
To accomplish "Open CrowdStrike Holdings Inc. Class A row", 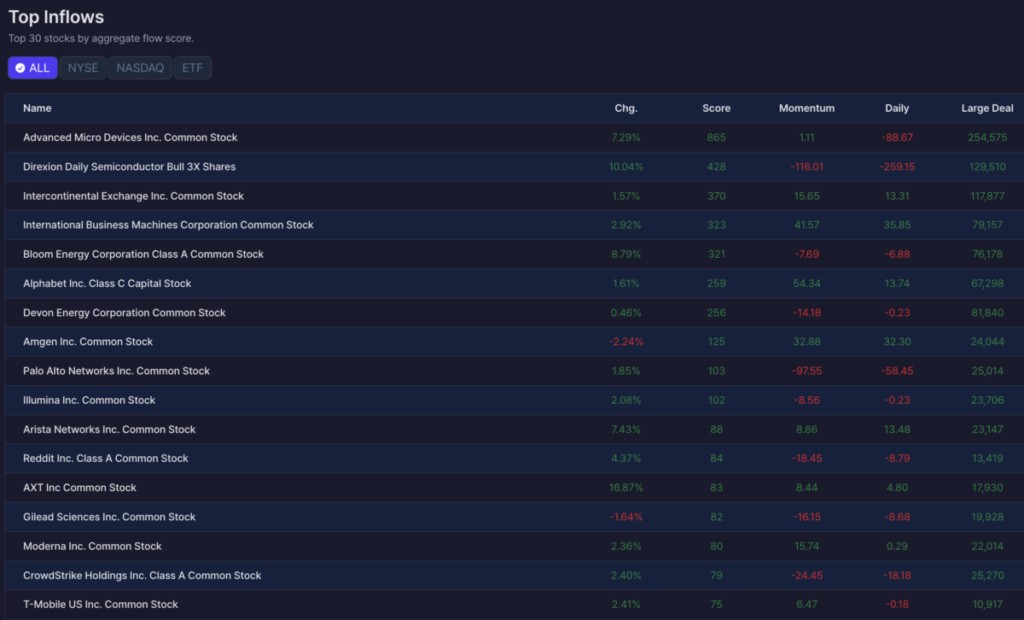I will click(514, 576).
